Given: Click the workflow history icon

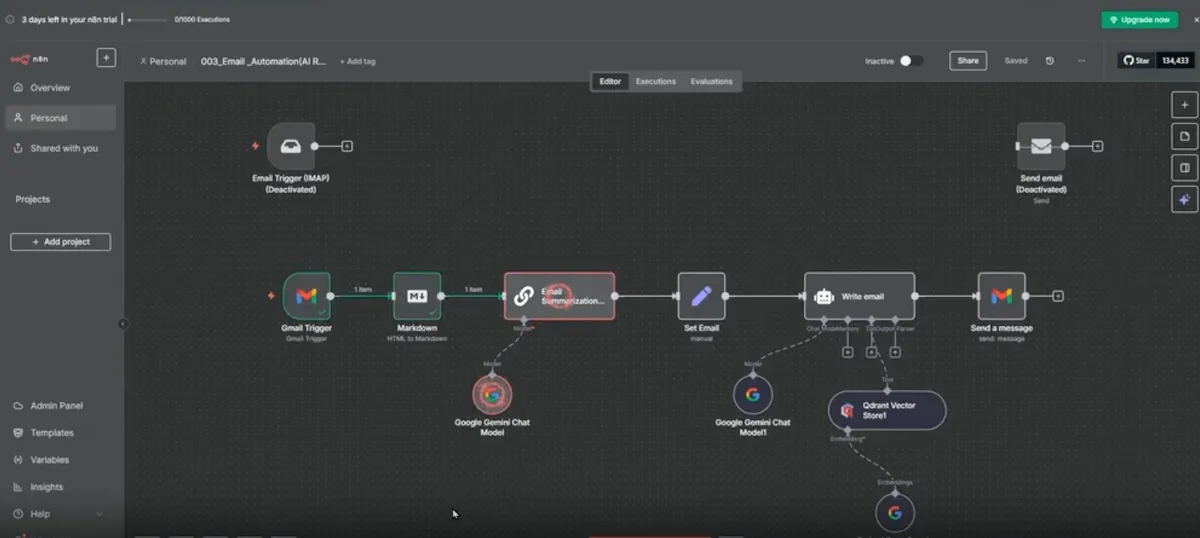Looking at the screenshot, I should pos(1050,61).
